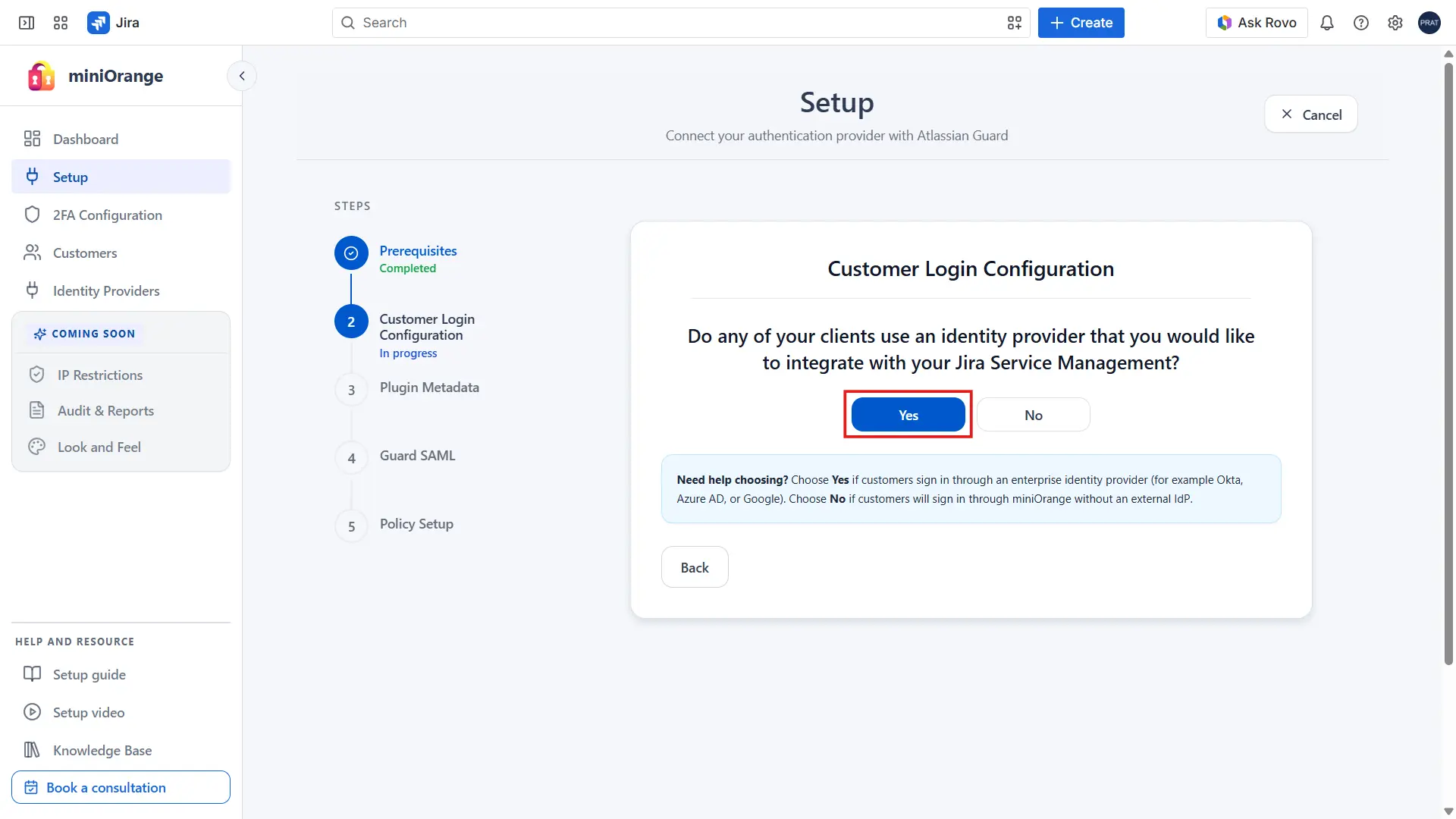Open the help question mark icon
The height and width of the screenshot is (819, 1456).
point(1361,23)
